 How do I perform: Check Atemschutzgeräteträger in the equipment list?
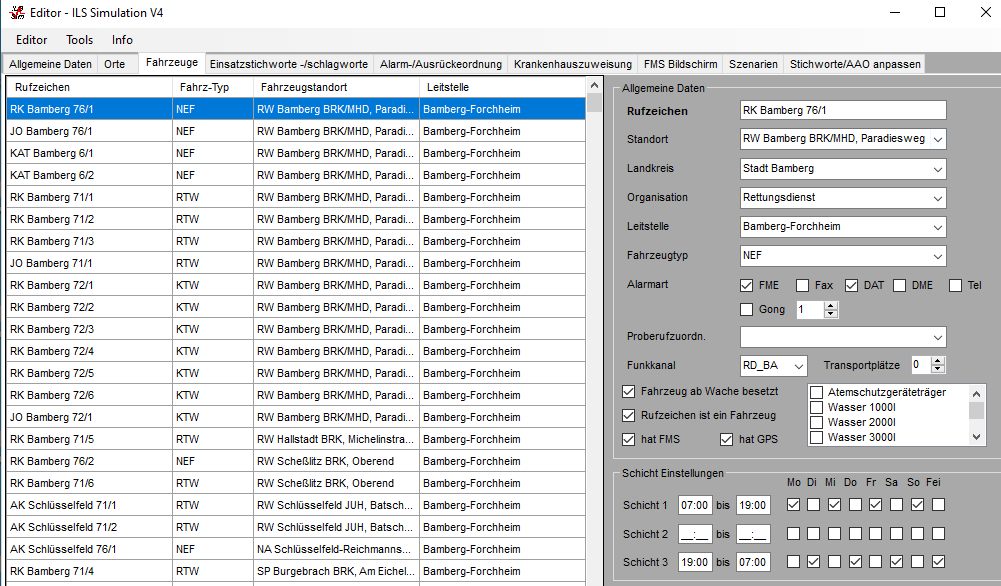[817, 393]
